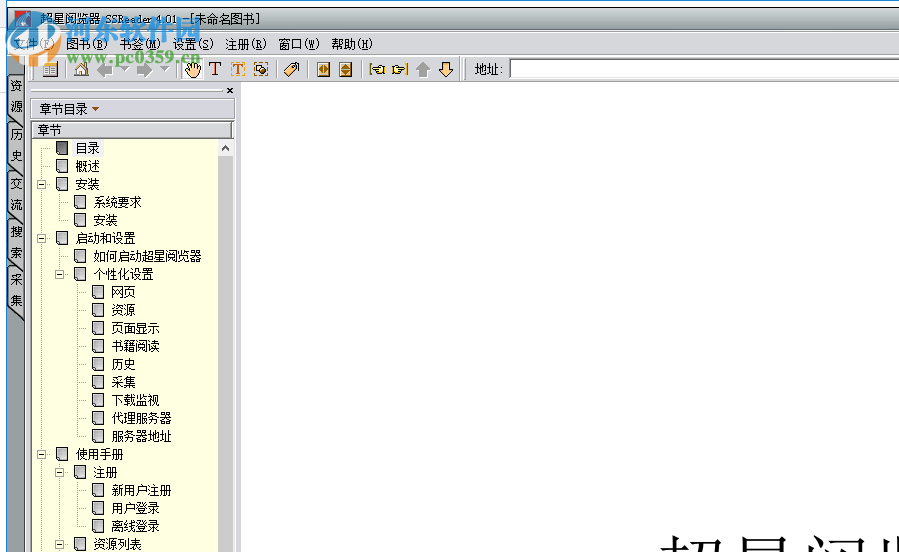Screen dimensions: 899x552
Task: Select the 用户登录 chapter
Action: click(135, 508)
